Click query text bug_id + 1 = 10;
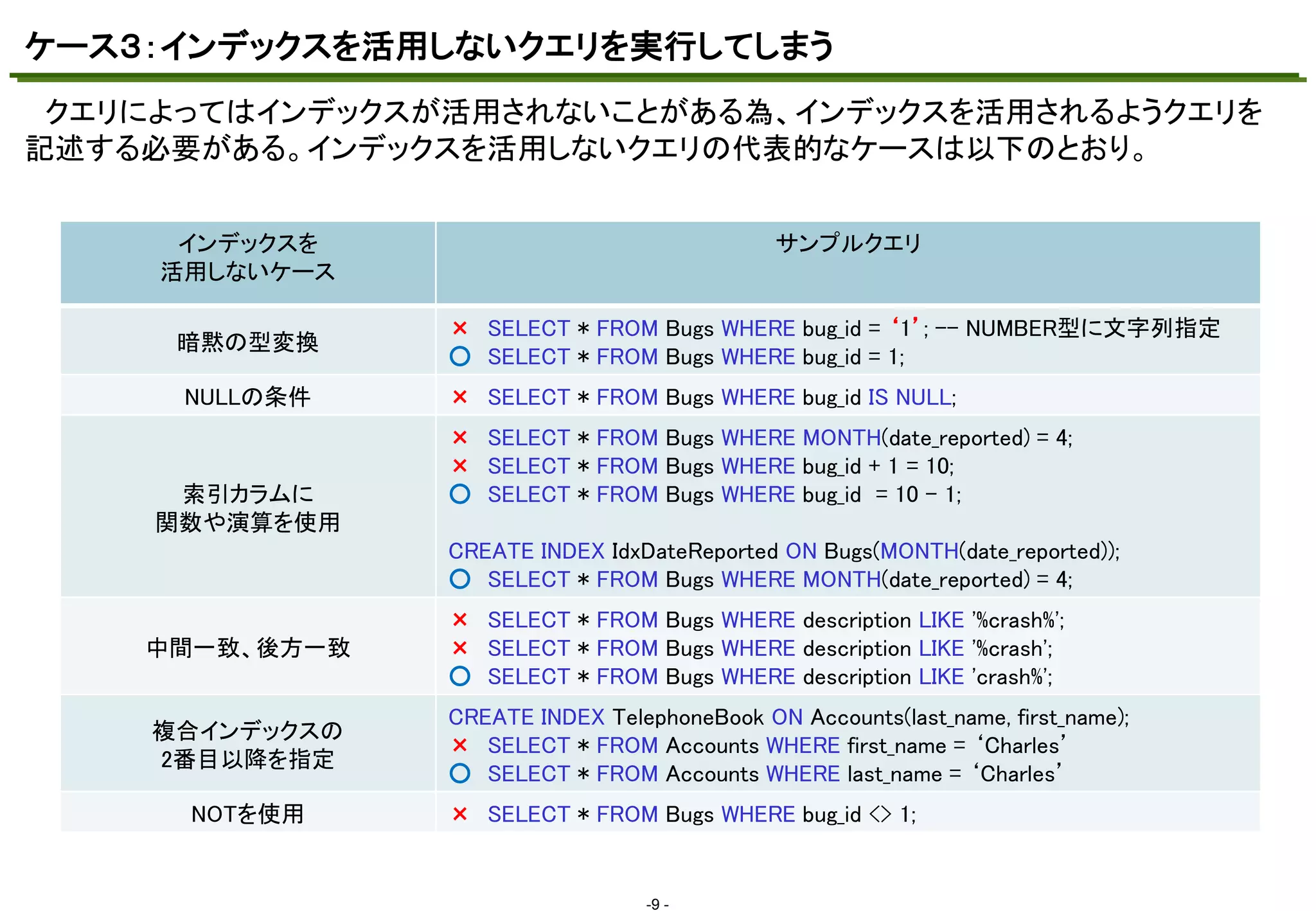 click(x=878, y=466)
